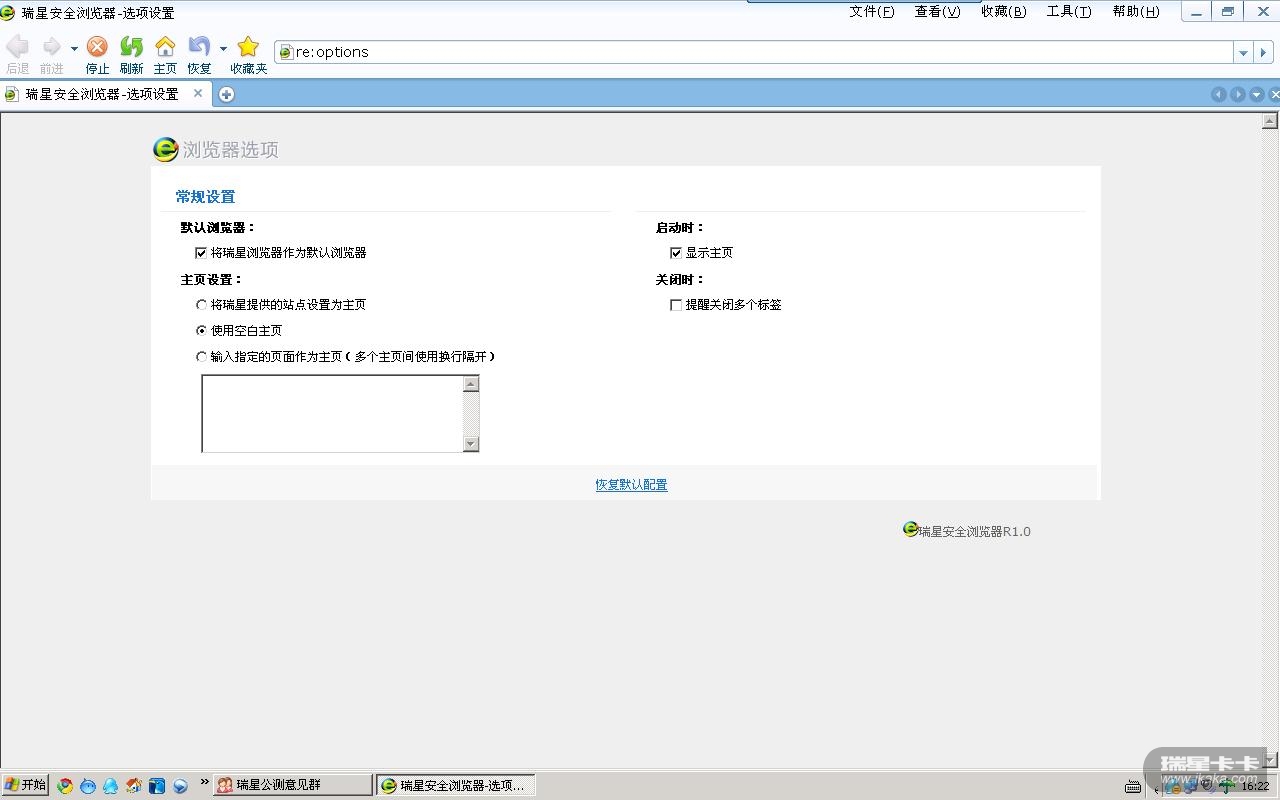Click inside the homepage URL text area
Viewport: 1280px width, 800px height.
coord(332,413)
